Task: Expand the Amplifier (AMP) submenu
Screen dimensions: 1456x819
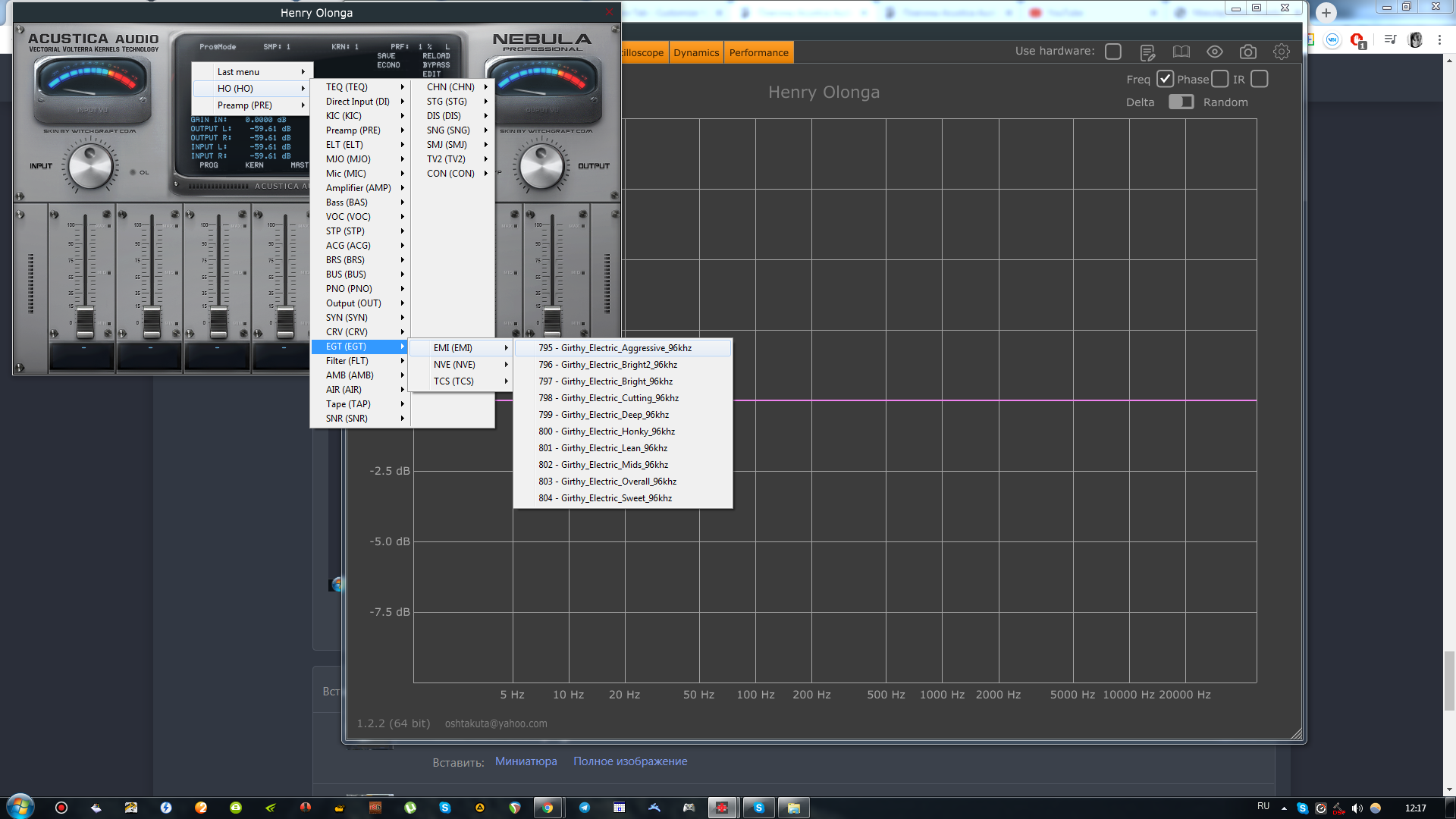Action: [360, 188]
